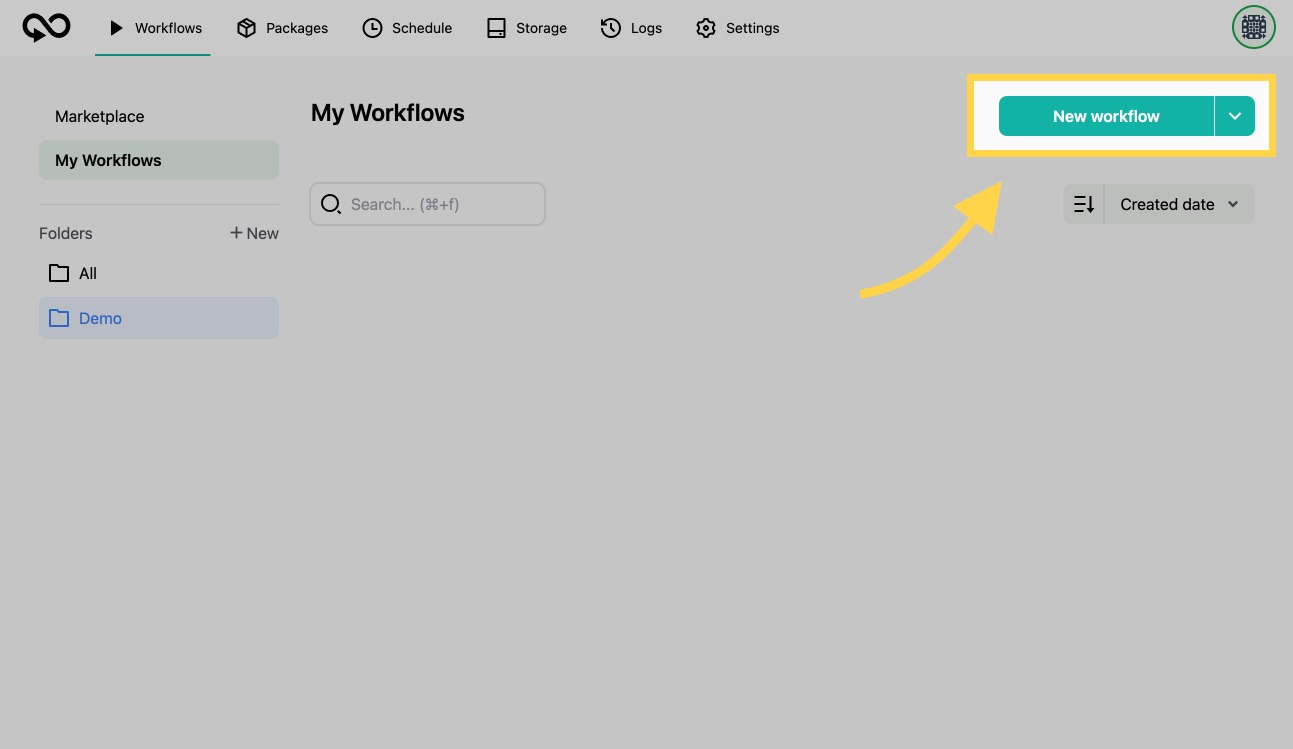View Logs via the history icon
Screen dimensions: 1293x749
610,28
